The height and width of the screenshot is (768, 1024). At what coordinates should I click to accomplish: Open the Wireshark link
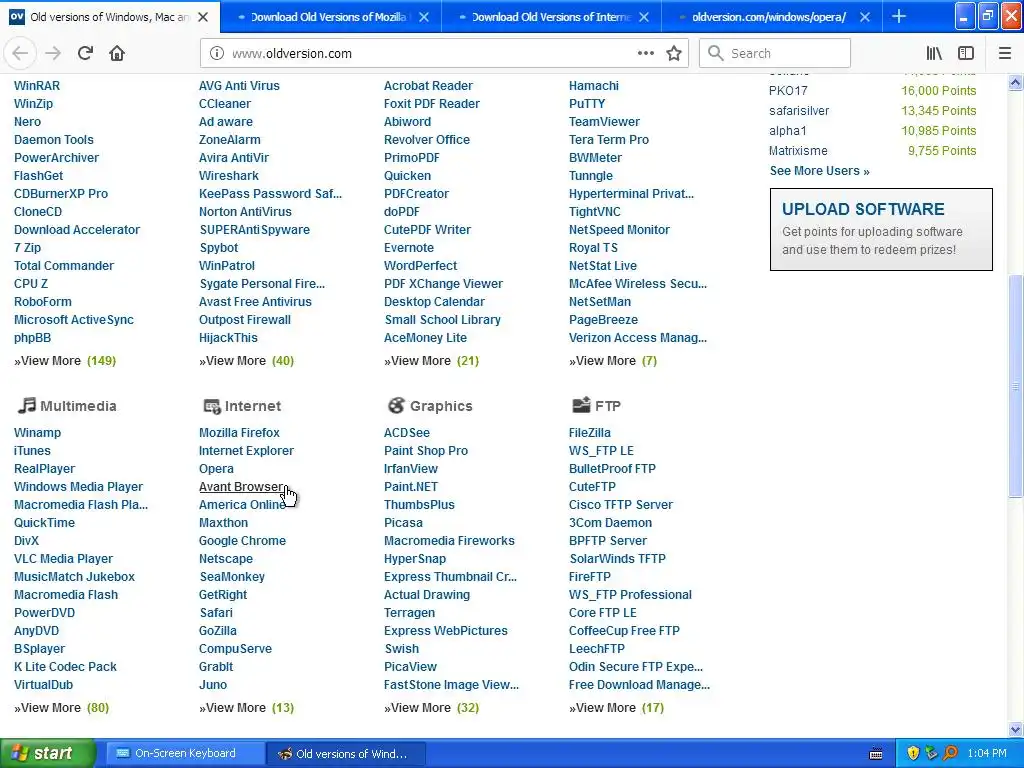pyautogui.click(x=229, y=176)
